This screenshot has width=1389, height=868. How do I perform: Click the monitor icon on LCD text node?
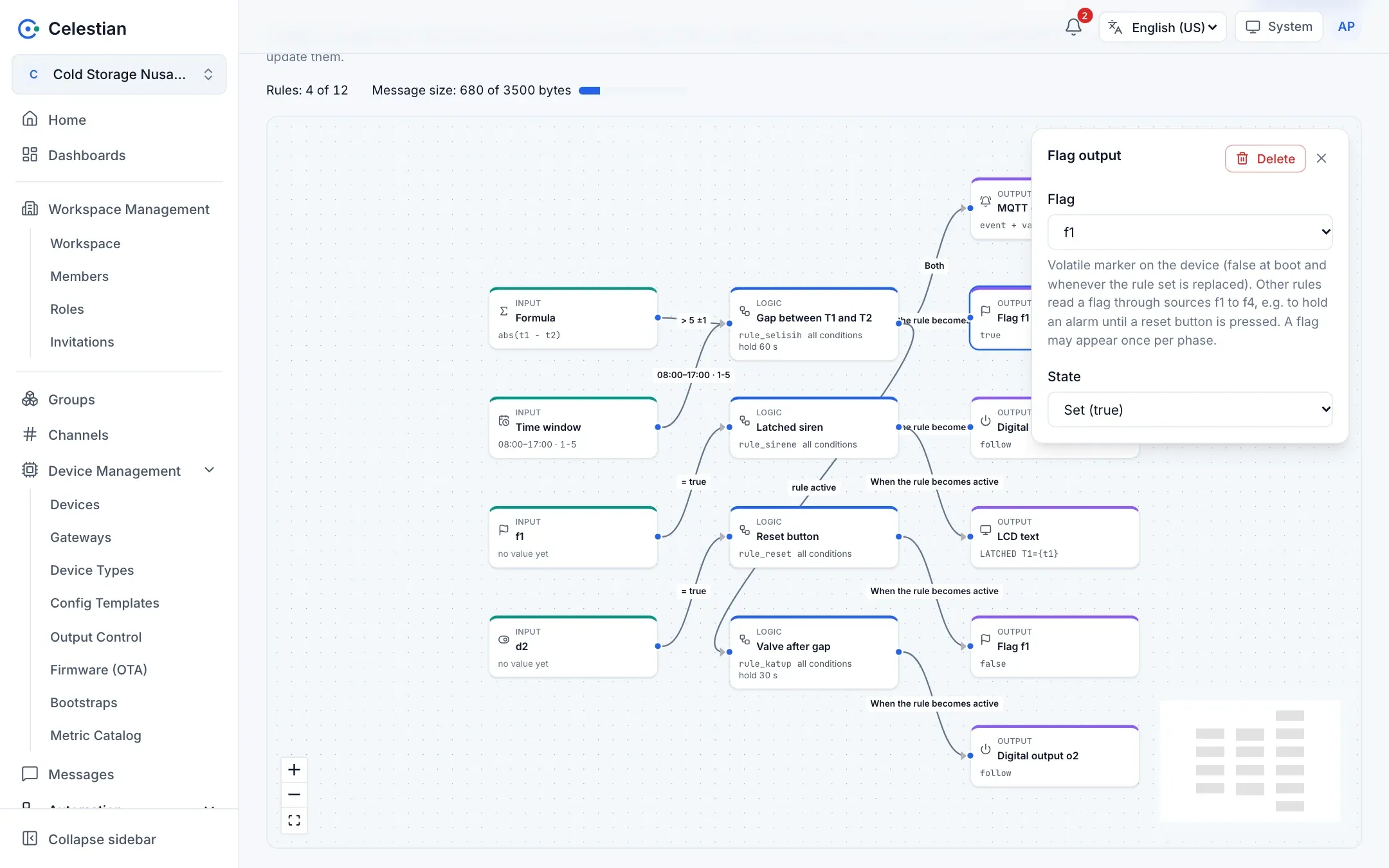click(x=985, y=530)
